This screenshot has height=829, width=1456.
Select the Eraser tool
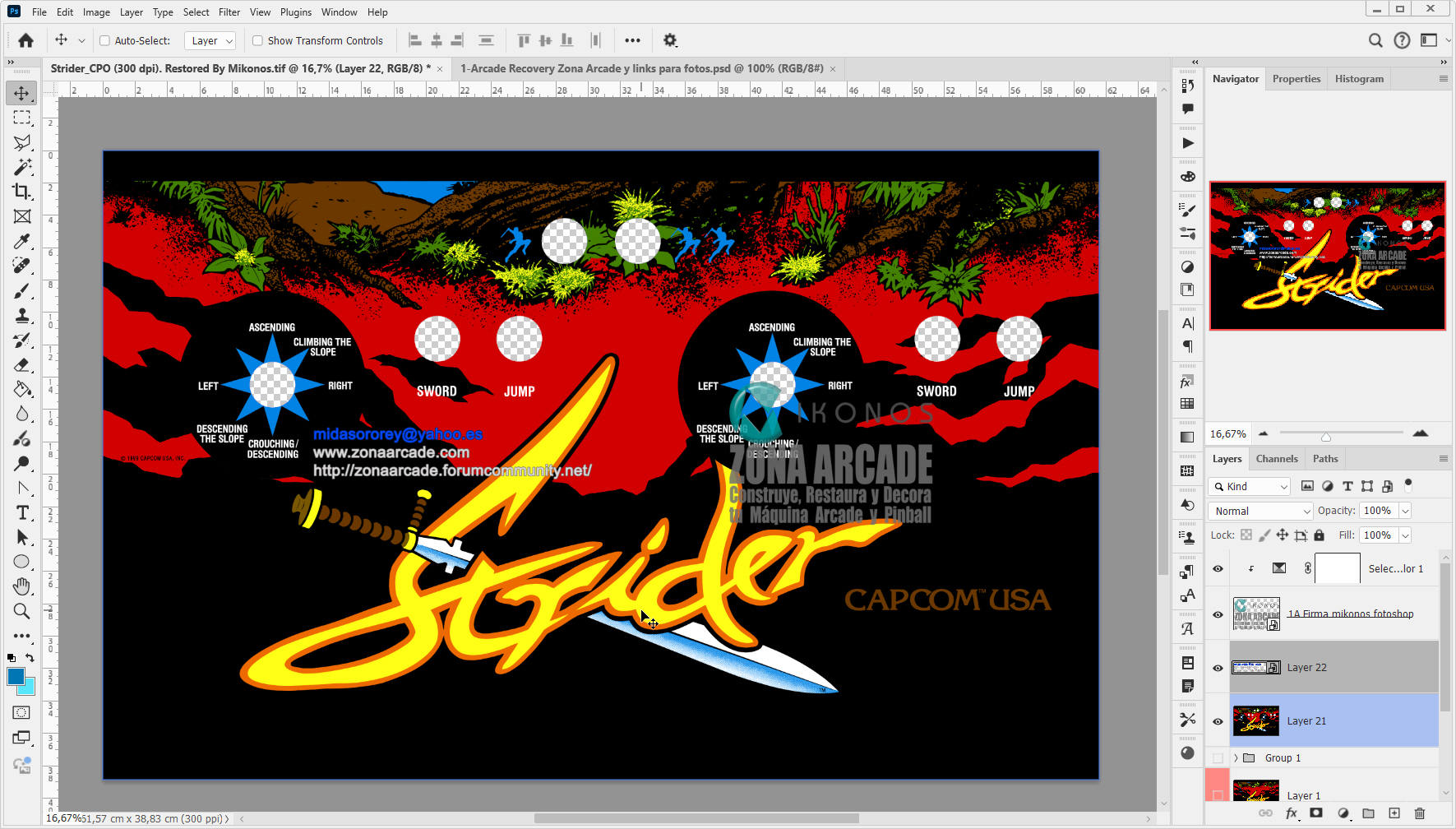(21, 365)
